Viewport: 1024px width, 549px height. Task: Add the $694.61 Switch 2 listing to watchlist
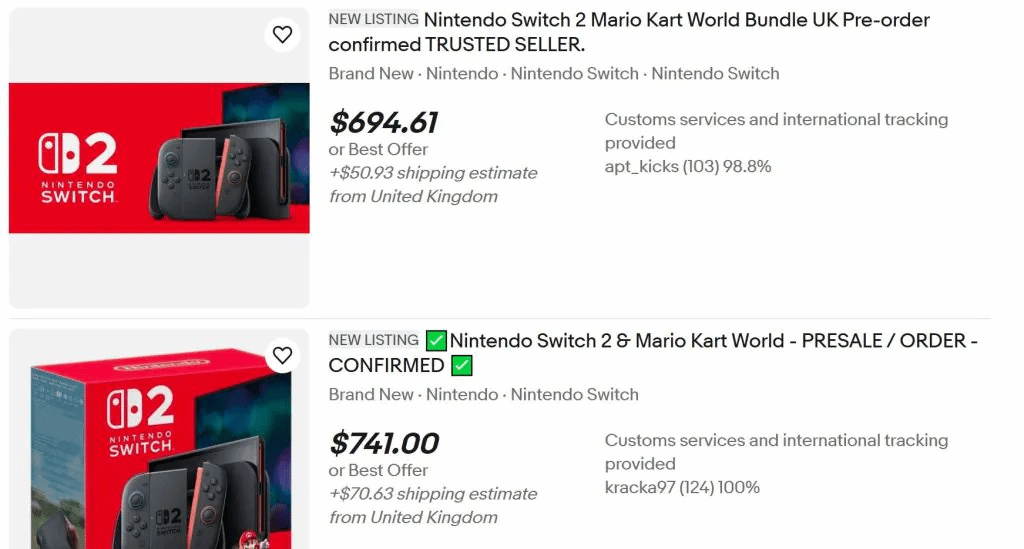pyautogui.click(x=283, y=35)
